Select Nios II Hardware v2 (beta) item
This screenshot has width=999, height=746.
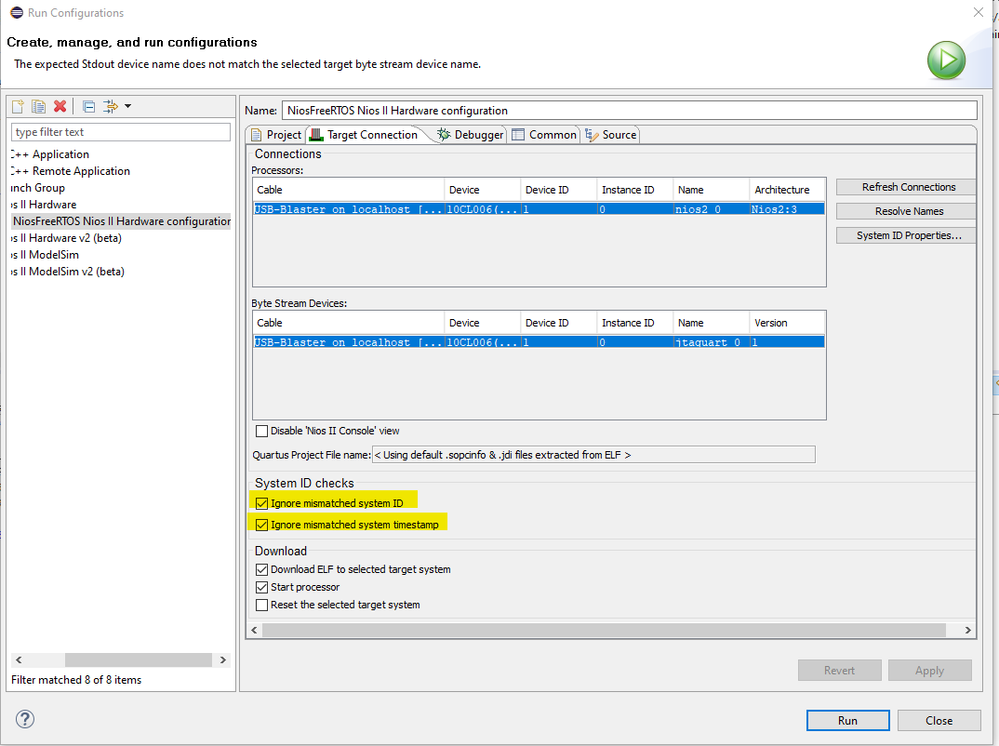pos(66,238)
